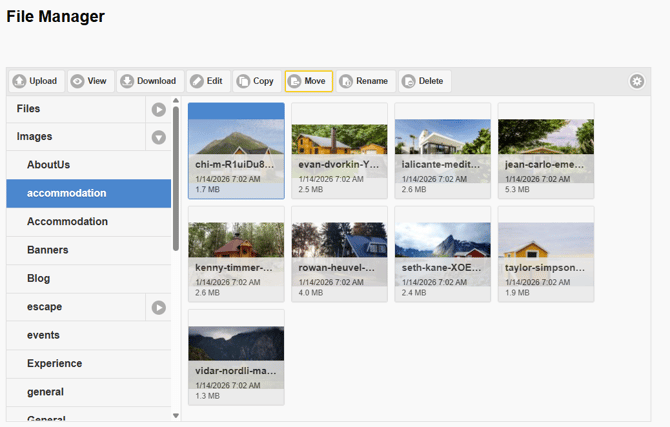This screenshot has height=427, width=670.
Task: Select the taylor-simpson image thumbnail
Action: [546, 254]
